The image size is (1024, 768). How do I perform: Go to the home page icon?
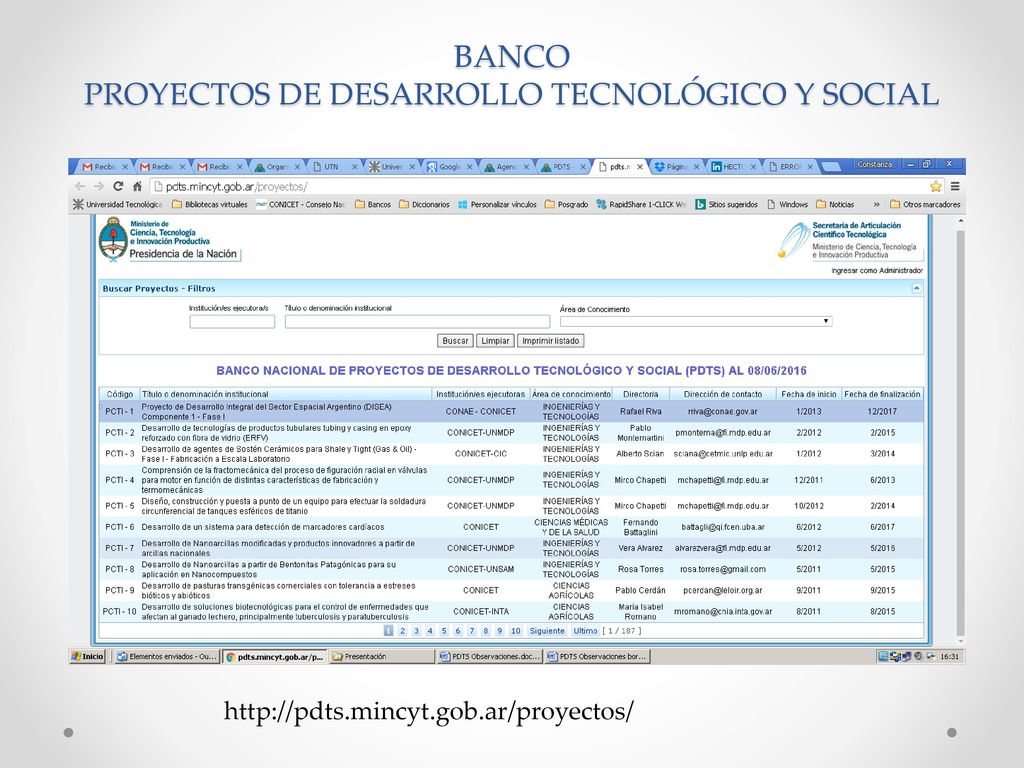click(137, 186)
